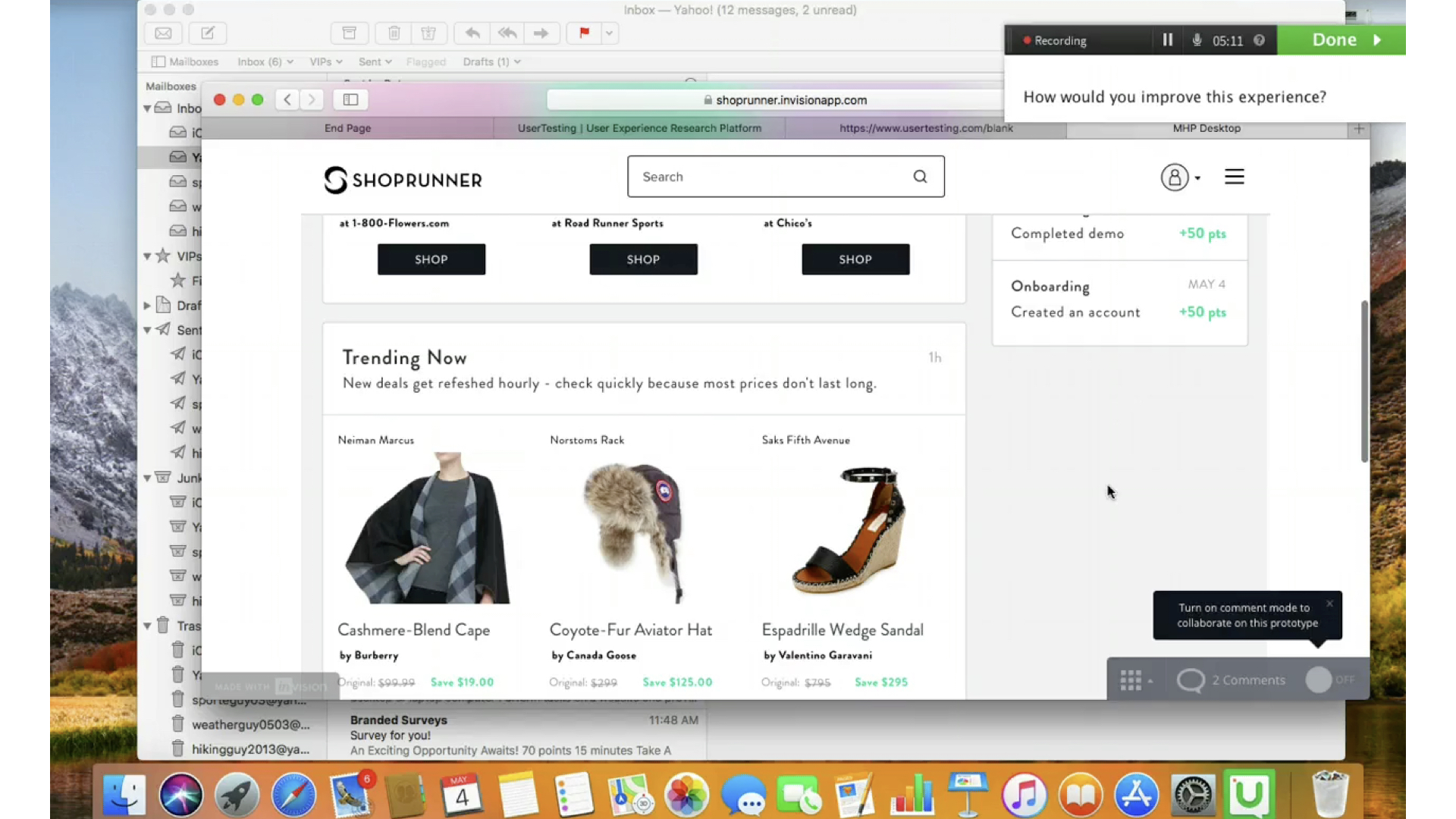Click the Espadrille Wedge Sandal title
1456x819 pixels.
coord(843,630)
